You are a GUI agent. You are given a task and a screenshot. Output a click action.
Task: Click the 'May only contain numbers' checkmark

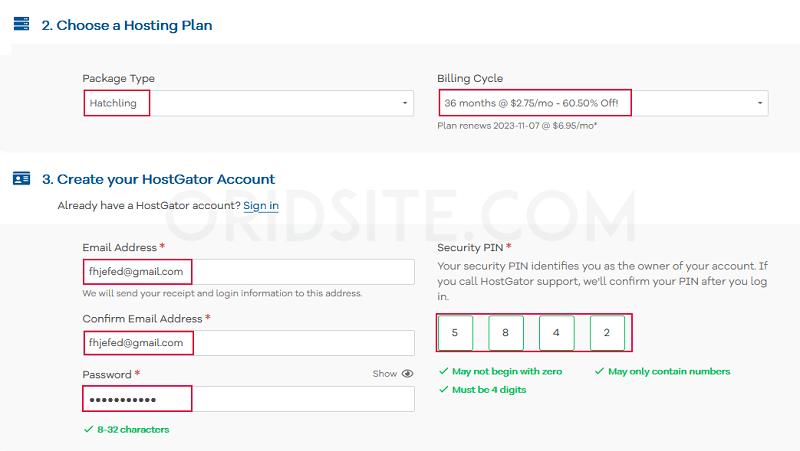(598, 372)
